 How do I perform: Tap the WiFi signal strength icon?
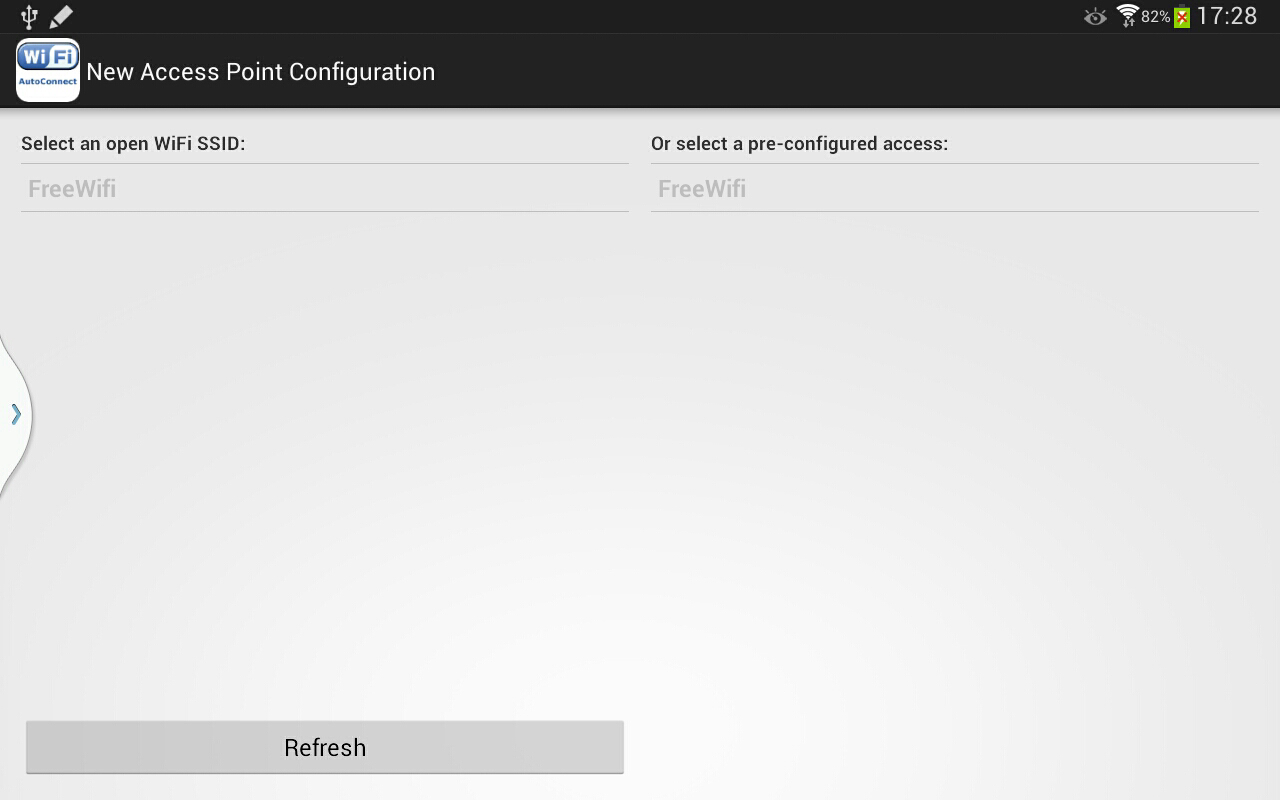tap(1127, 16)
